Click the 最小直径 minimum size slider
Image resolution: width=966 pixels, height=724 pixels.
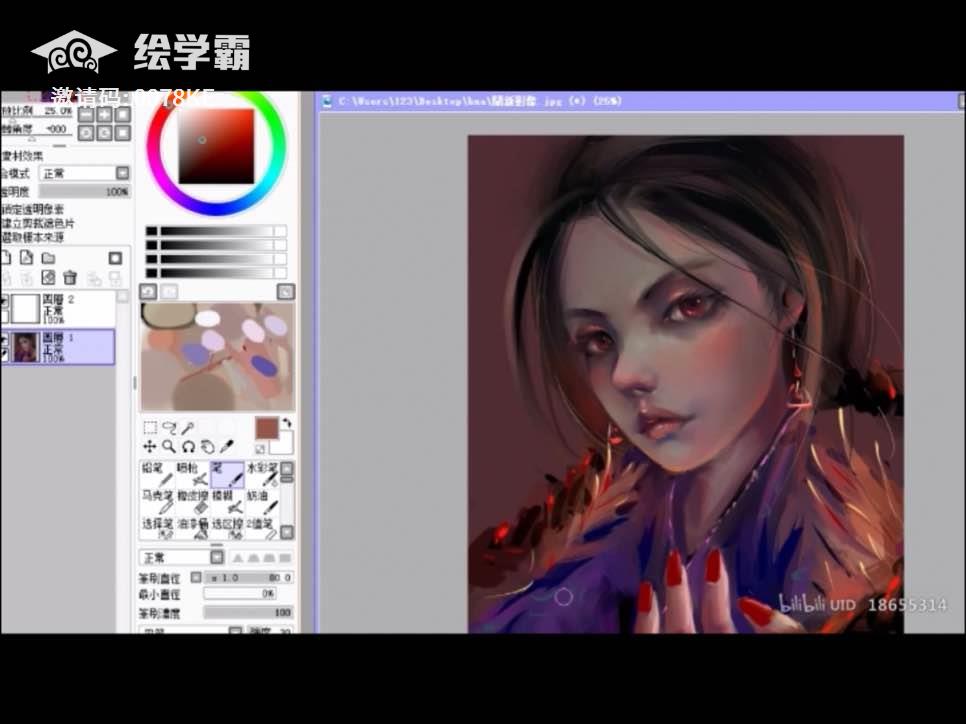pyautogui.click(x=240, y=594)
